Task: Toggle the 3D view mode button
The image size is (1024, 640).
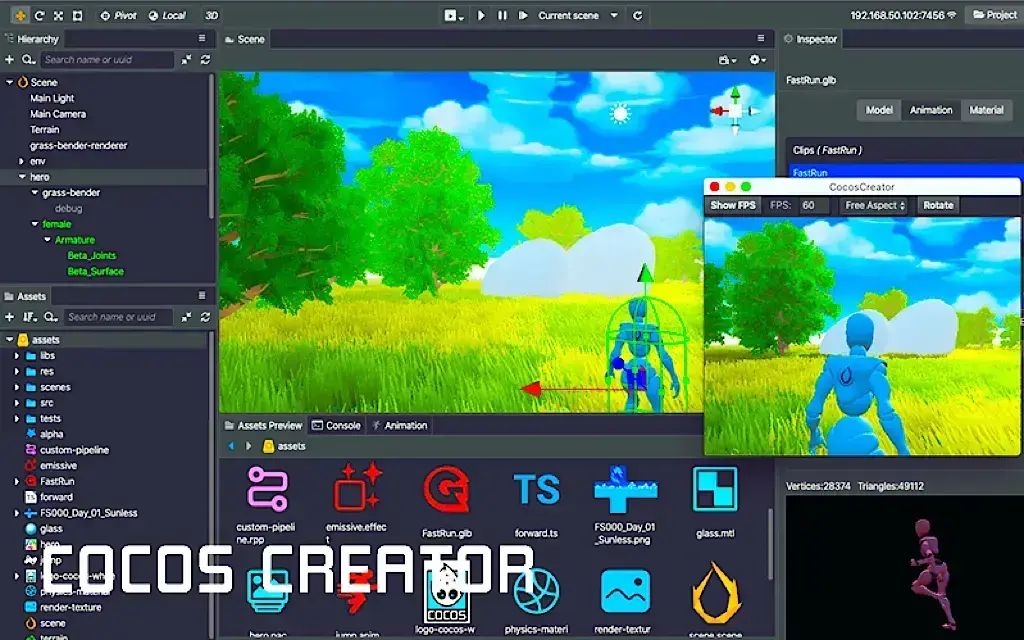Action: click(x=211, y=15)
